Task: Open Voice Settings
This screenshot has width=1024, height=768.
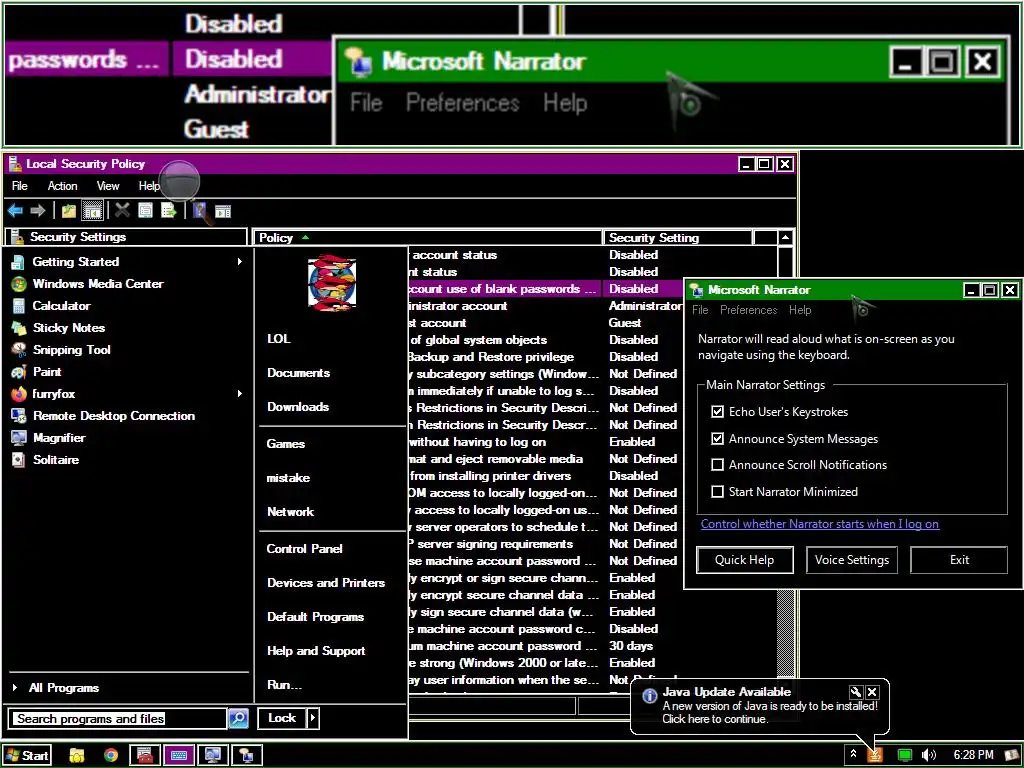Action: pyautogui.click(x=852, y=560)
